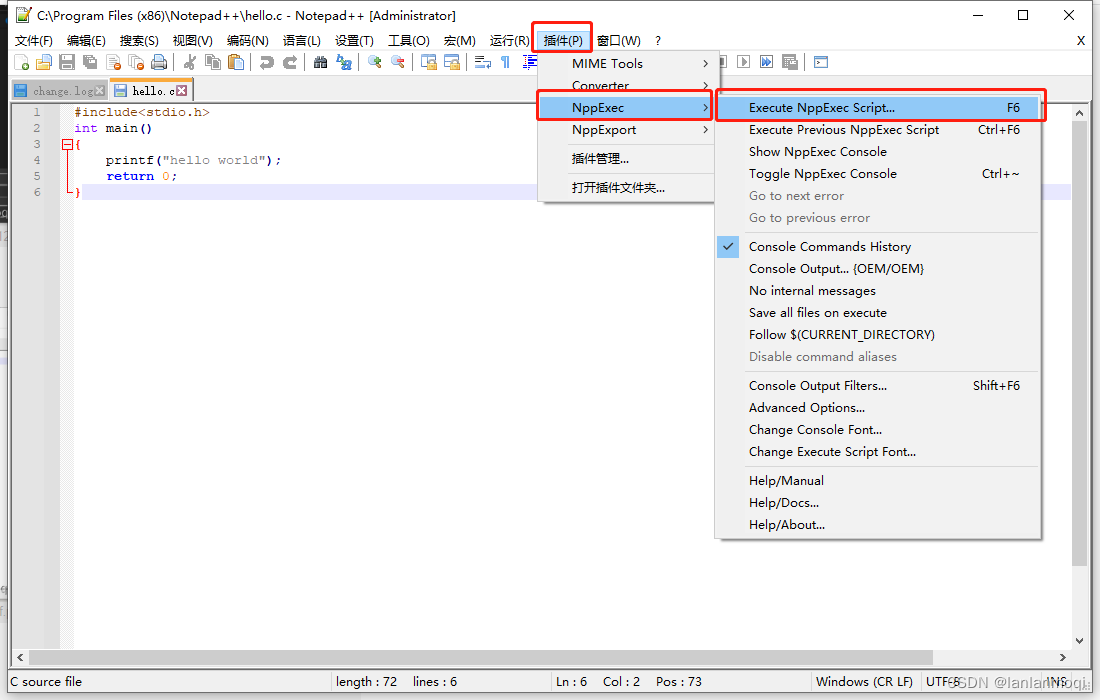Open the 窗口(W) menu
This screenshot has width=1100, height=700.
pos(618,40)
